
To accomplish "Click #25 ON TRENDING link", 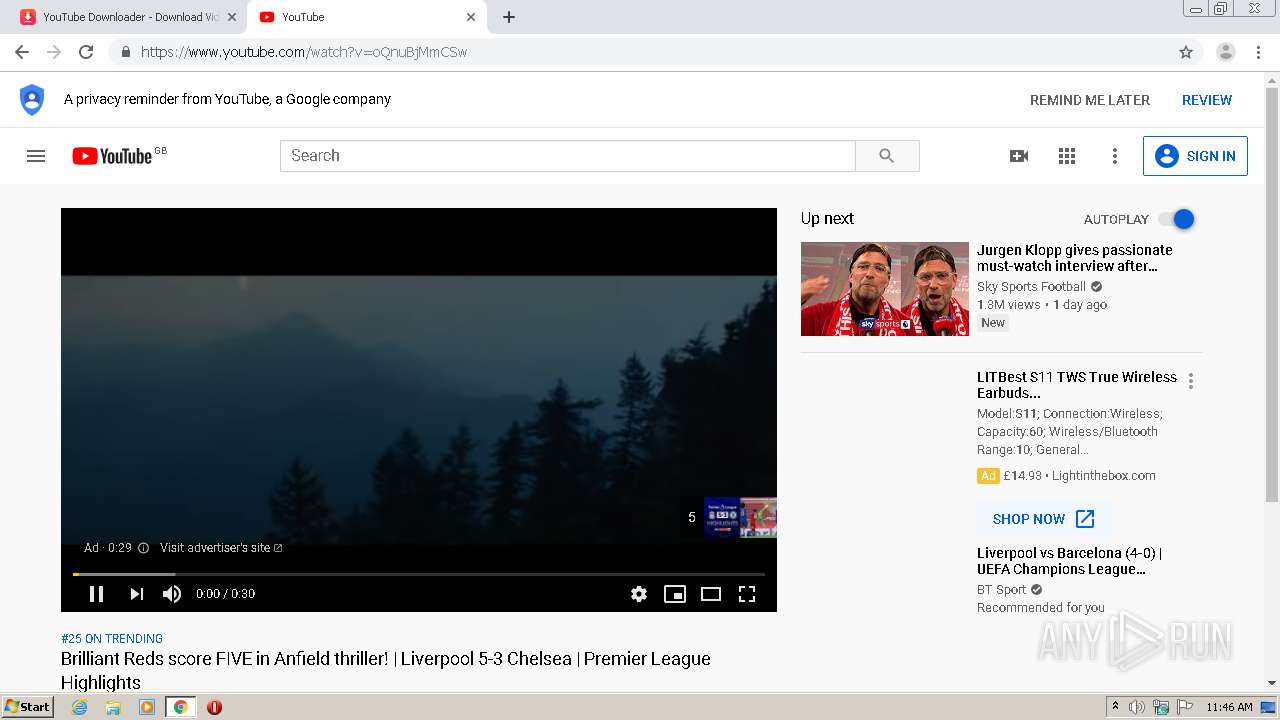I will pyautogui.click(x=112, y=638).
